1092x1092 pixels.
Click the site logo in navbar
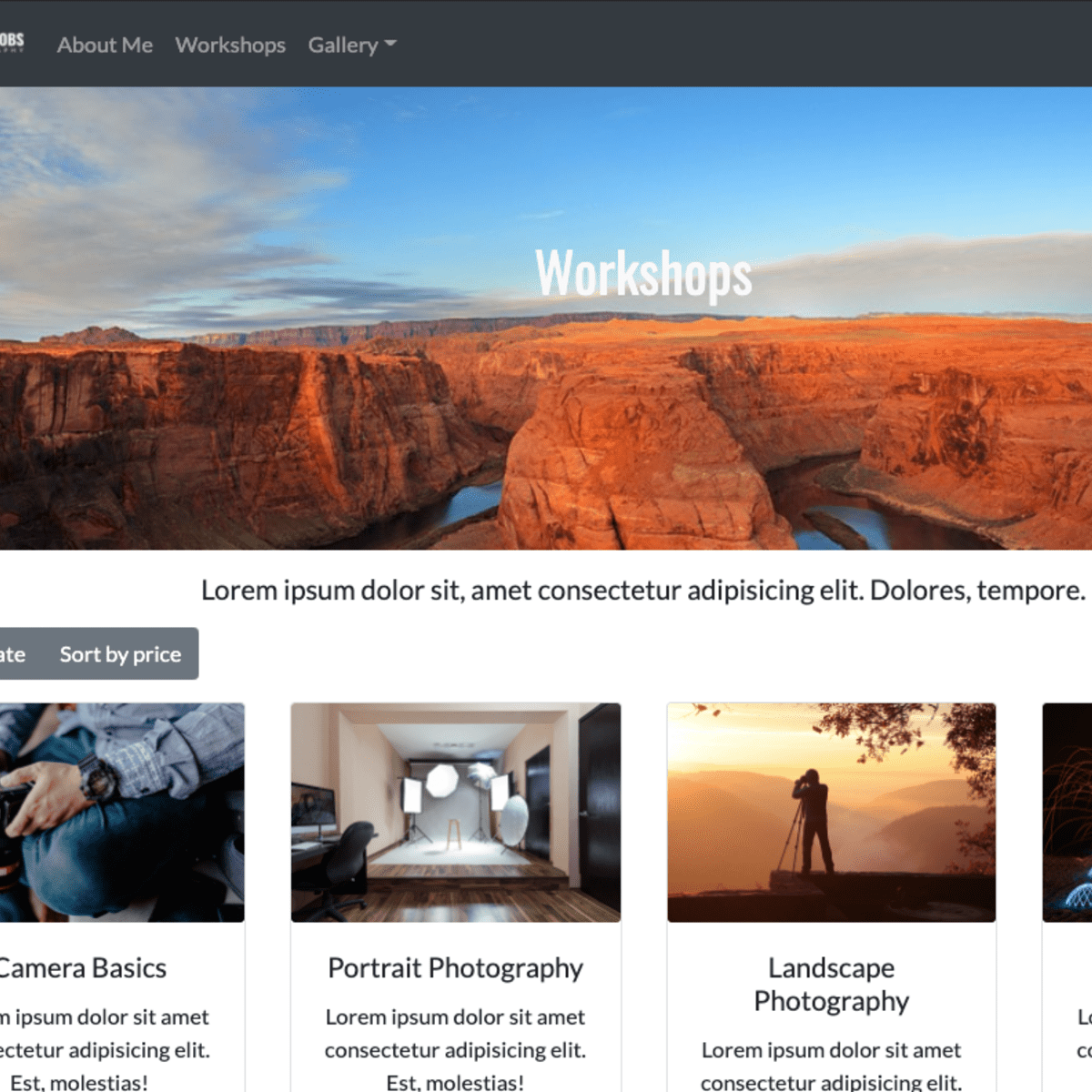tap(11, 42)
